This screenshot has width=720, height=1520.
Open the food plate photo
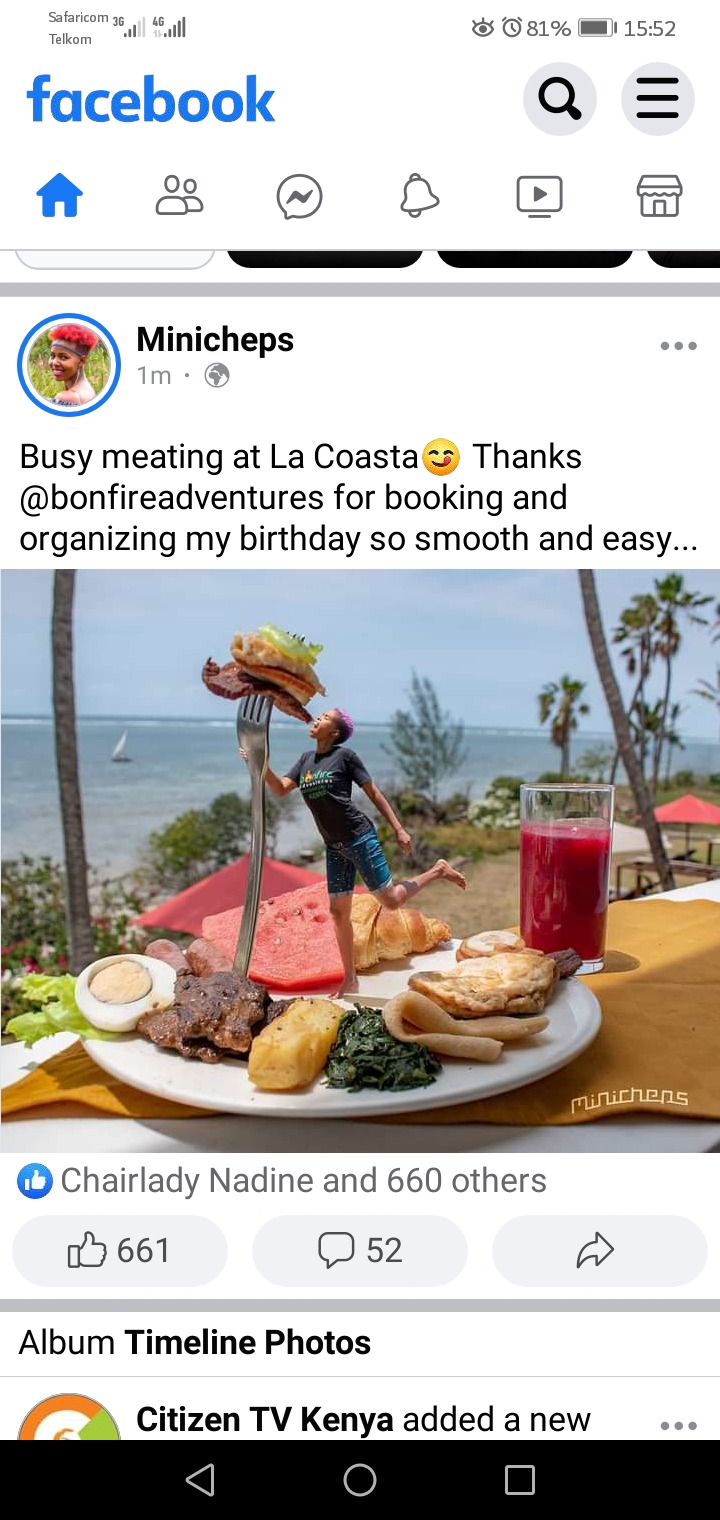coord(360,861)
